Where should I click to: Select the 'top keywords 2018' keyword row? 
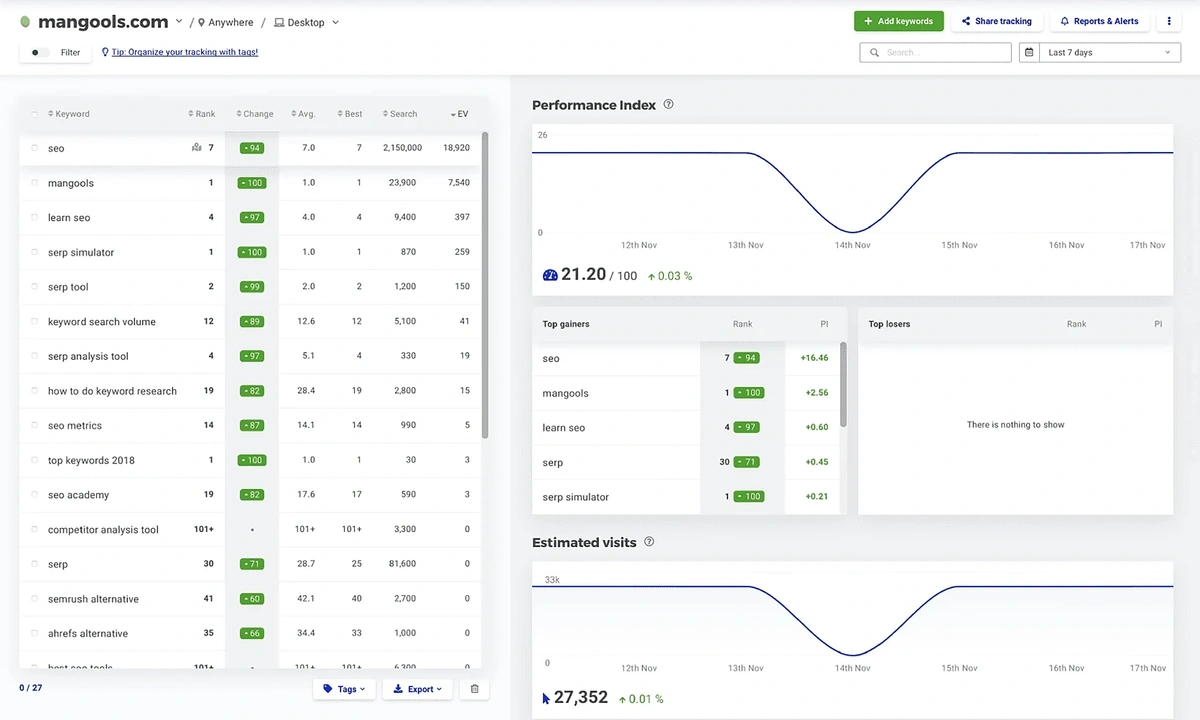[x=250, y=460]
